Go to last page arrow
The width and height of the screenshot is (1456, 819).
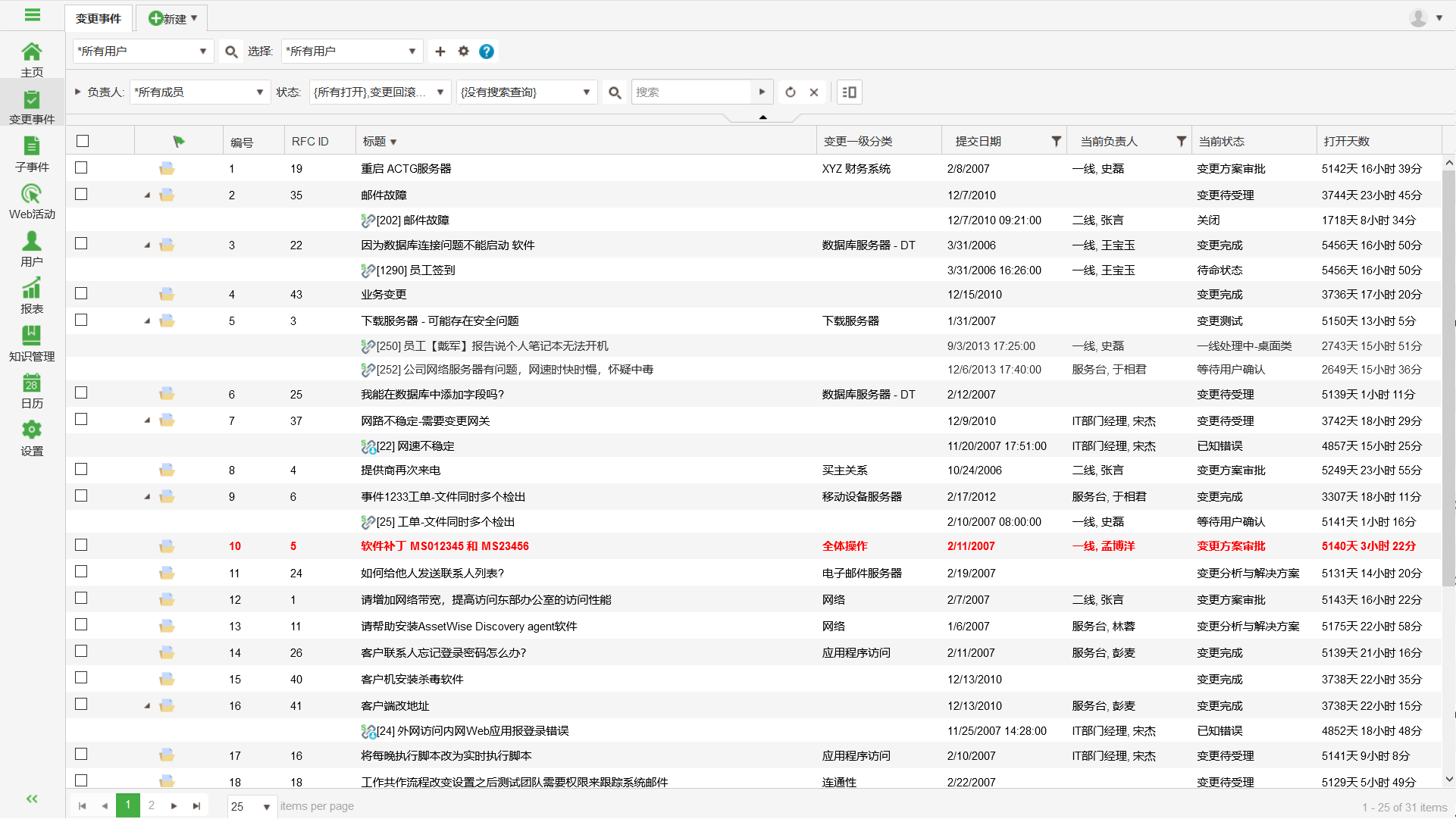click(197, 806)
